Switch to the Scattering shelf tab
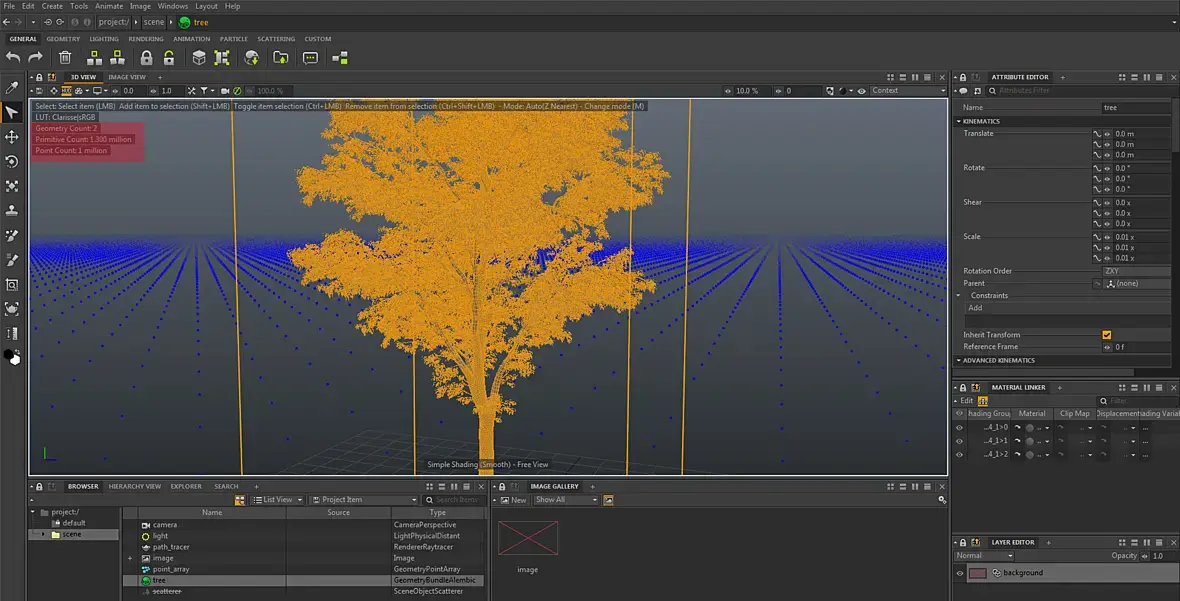The width and height of the screenshot is (1180, 601). (x=276, y=39)
